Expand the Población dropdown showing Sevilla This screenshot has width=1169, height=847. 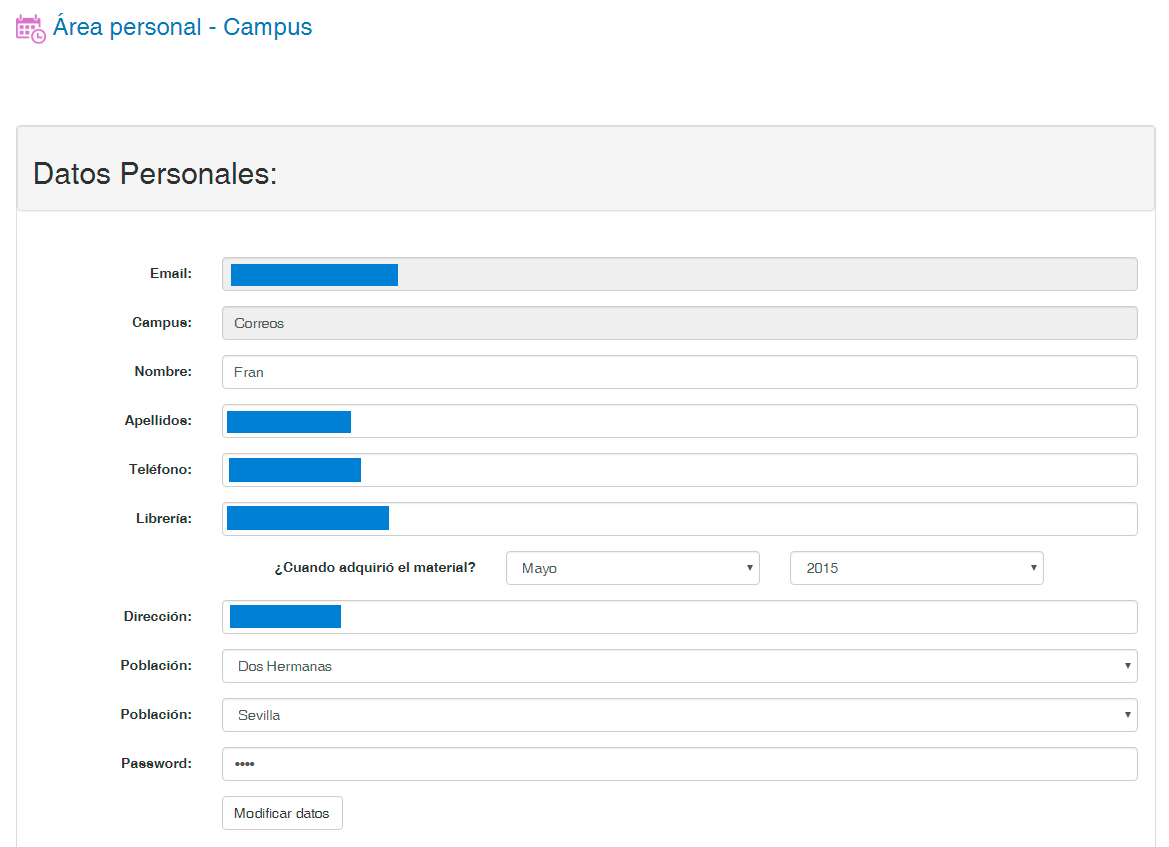[679, 715]
